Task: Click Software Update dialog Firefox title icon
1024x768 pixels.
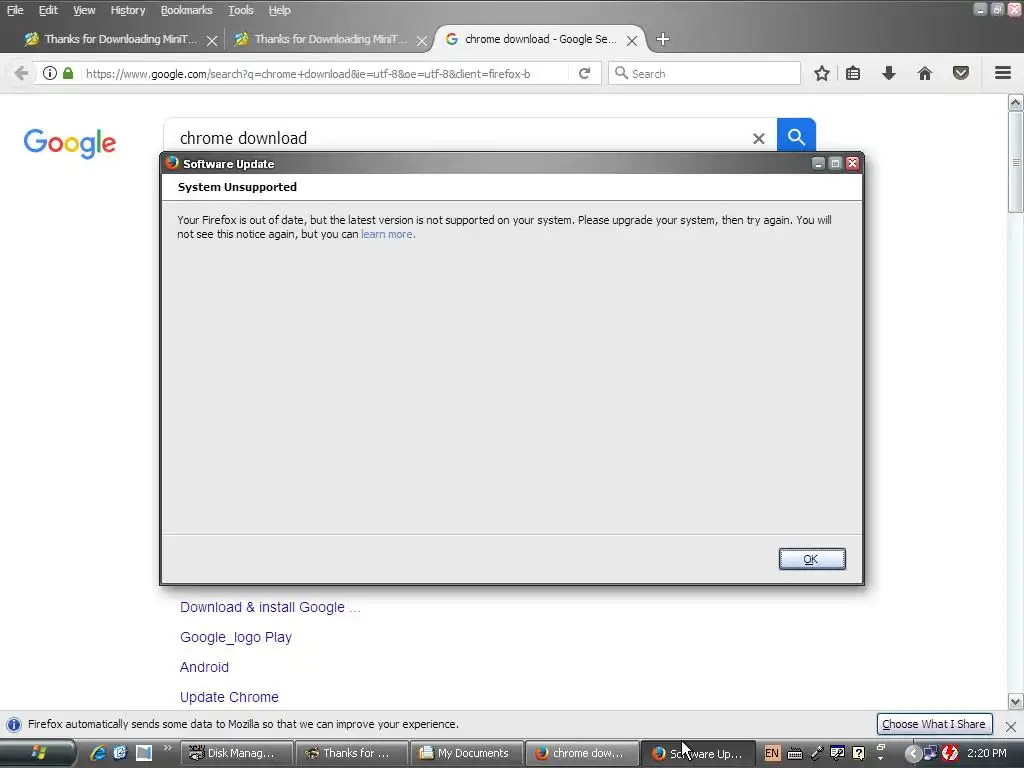Action: pos(172,163)
